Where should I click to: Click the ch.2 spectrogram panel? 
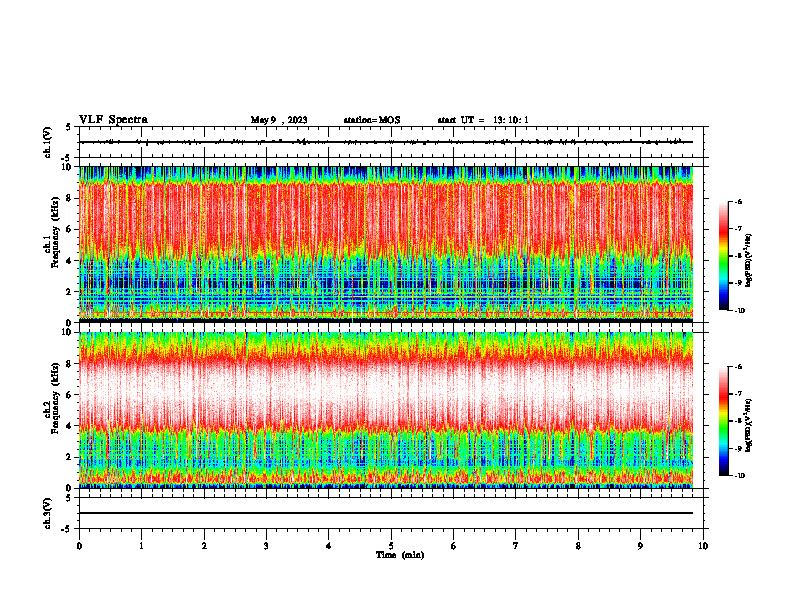click(386, 410)
